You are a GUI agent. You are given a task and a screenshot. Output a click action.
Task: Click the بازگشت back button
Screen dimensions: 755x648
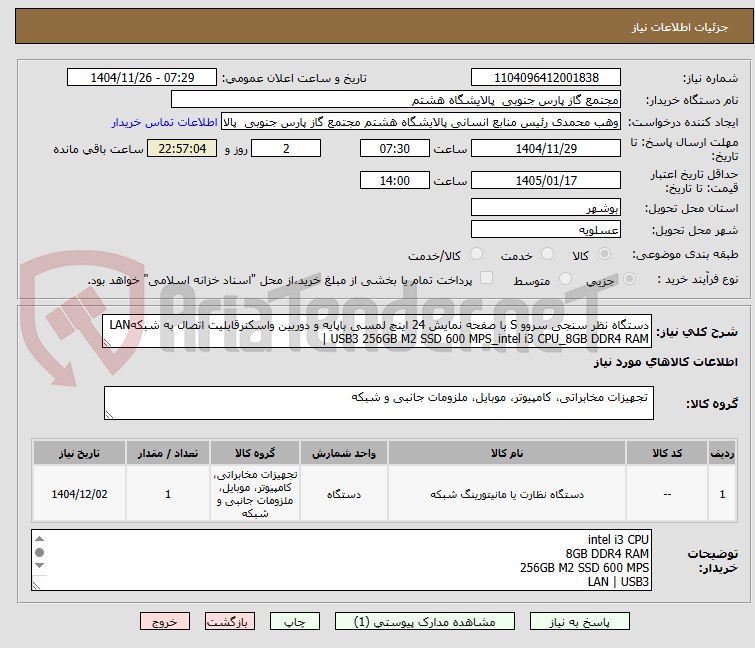(230, 622)
